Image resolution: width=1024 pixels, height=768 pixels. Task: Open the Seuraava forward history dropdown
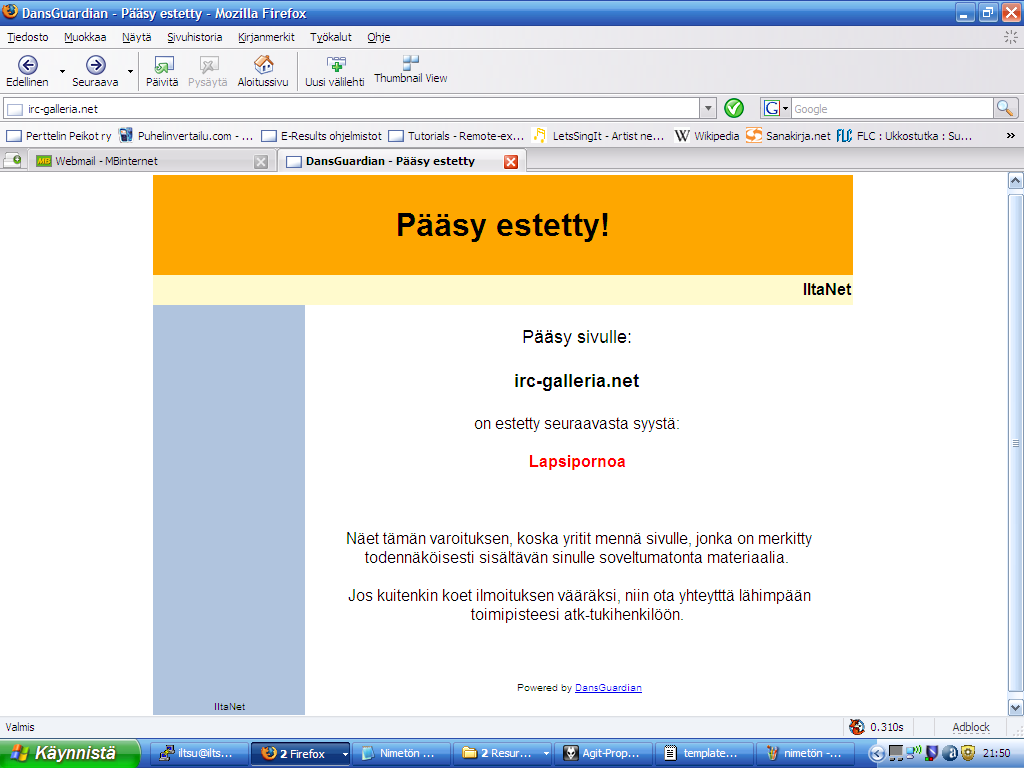131,71
